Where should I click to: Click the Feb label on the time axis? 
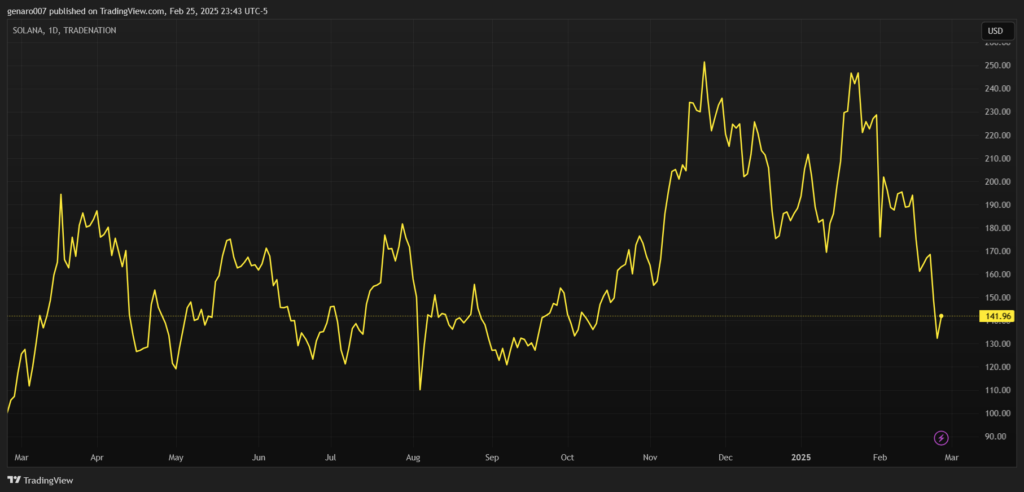[x=880, y=458]
